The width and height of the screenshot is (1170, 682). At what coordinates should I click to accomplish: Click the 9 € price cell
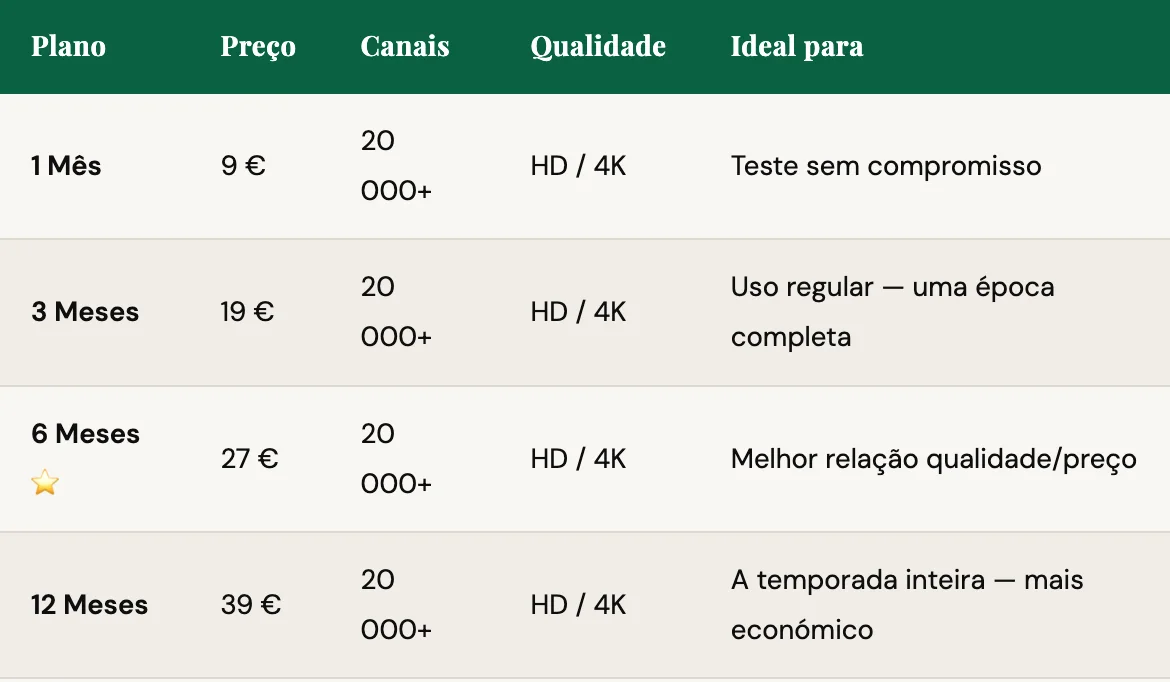pos(243,166)
